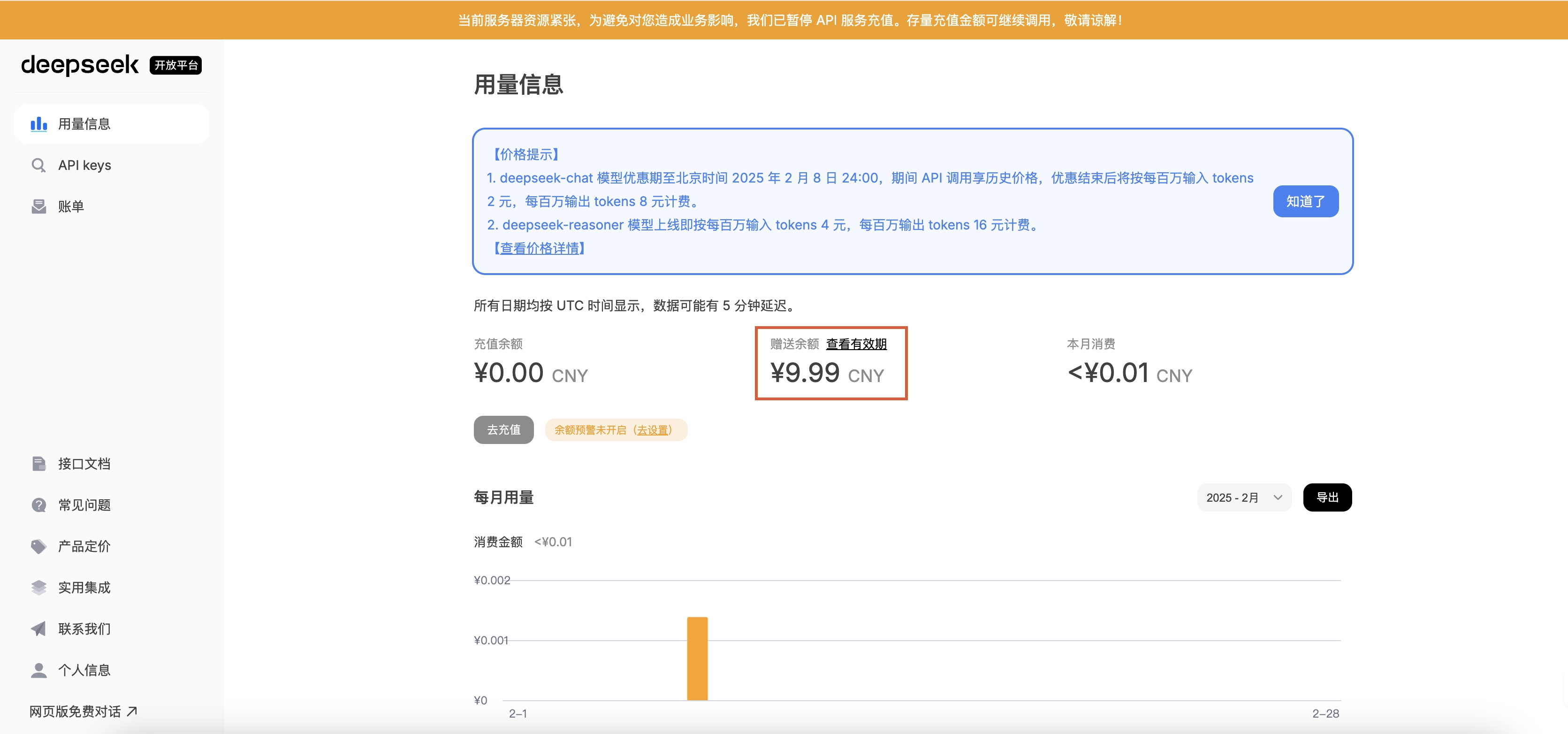Dismiss price notice with 知道了 button
The height and width of the screenshot is (734, 1568).
1305,201
